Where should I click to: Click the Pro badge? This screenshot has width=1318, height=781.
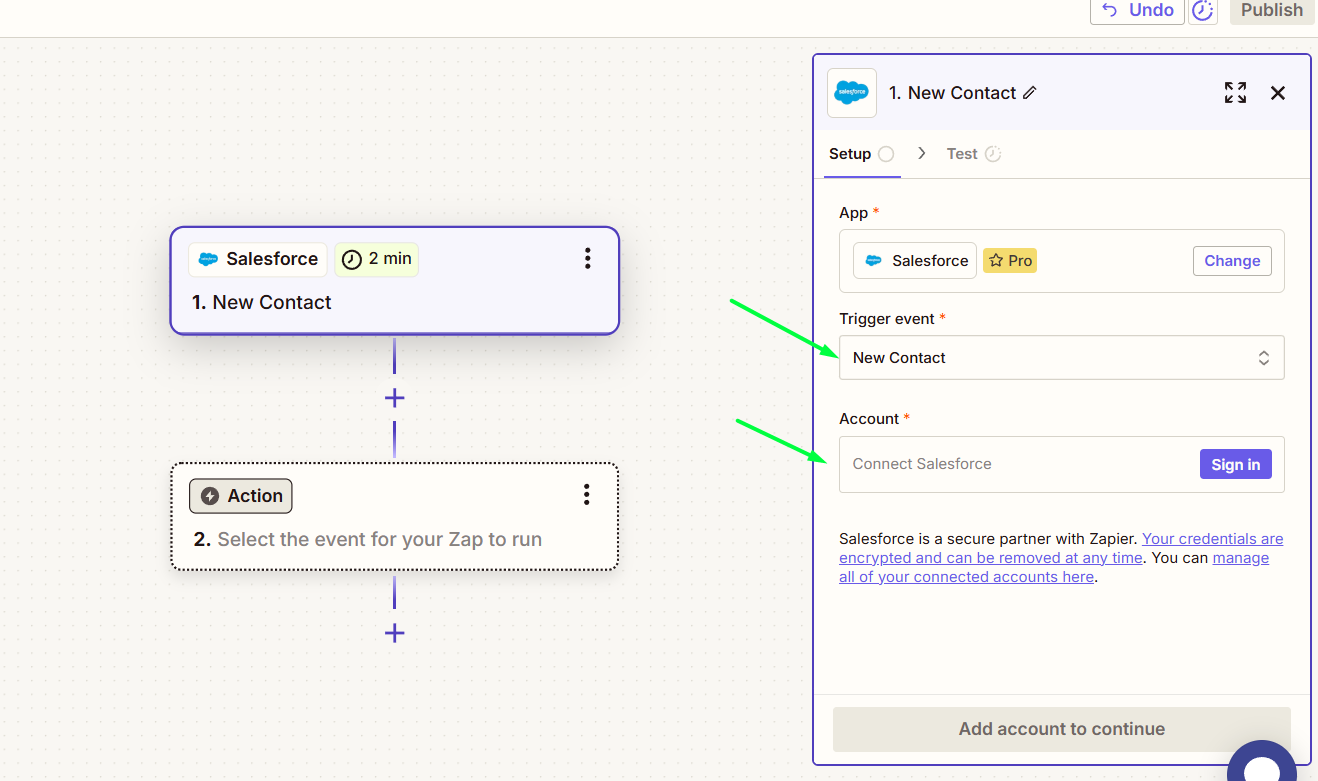(1010, 261)
